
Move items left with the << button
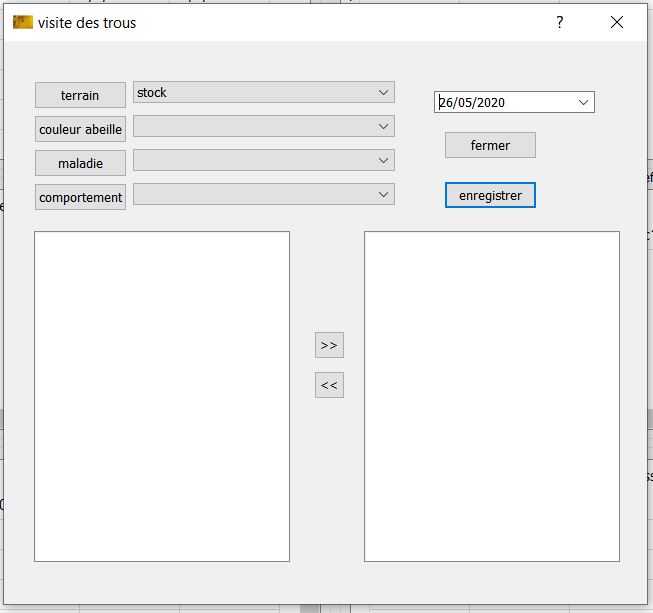(329, 385)
